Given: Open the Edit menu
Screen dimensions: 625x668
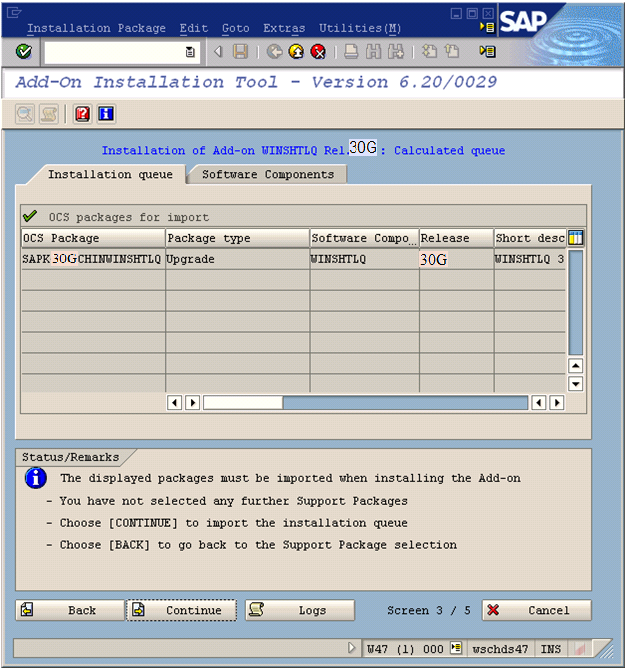Looking at the screenshot, I should pos(194,28).
